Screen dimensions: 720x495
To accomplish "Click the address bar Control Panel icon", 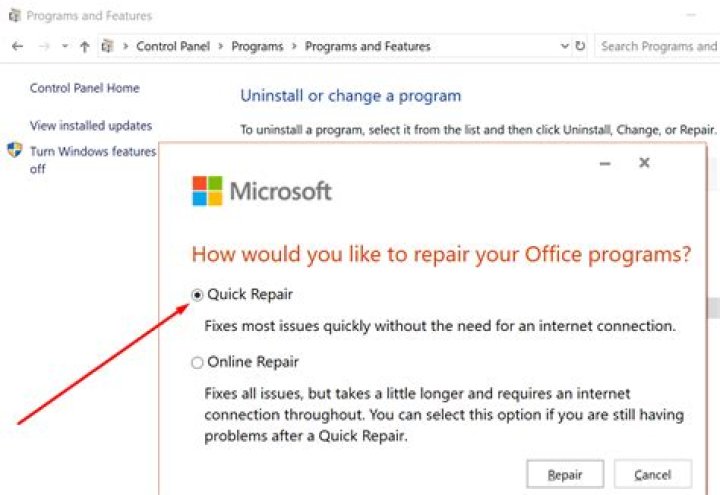I will 107,46.
